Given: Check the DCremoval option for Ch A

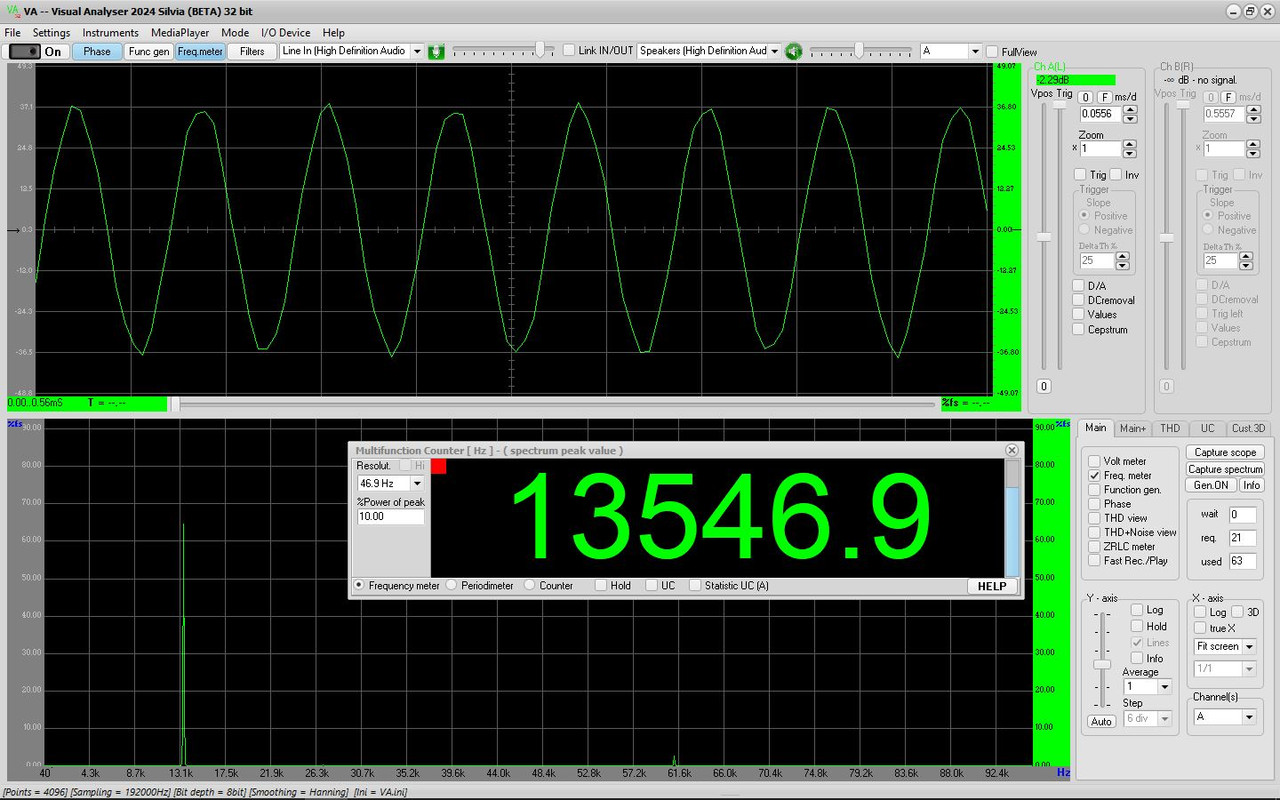Looking at the screenshot, I should (1078, 300).
